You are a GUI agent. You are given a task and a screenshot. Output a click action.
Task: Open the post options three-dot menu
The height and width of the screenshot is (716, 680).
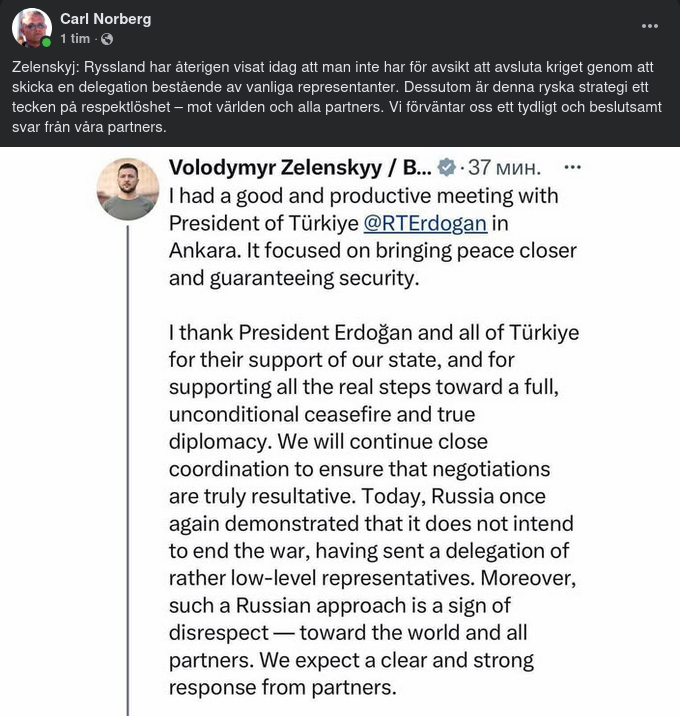point(649,27)
